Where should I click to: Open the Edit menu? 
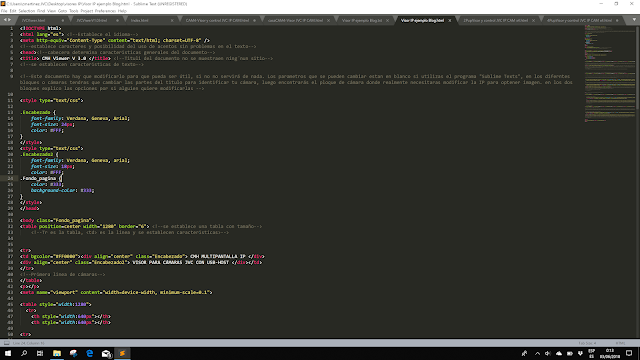[x=13, y=11]
